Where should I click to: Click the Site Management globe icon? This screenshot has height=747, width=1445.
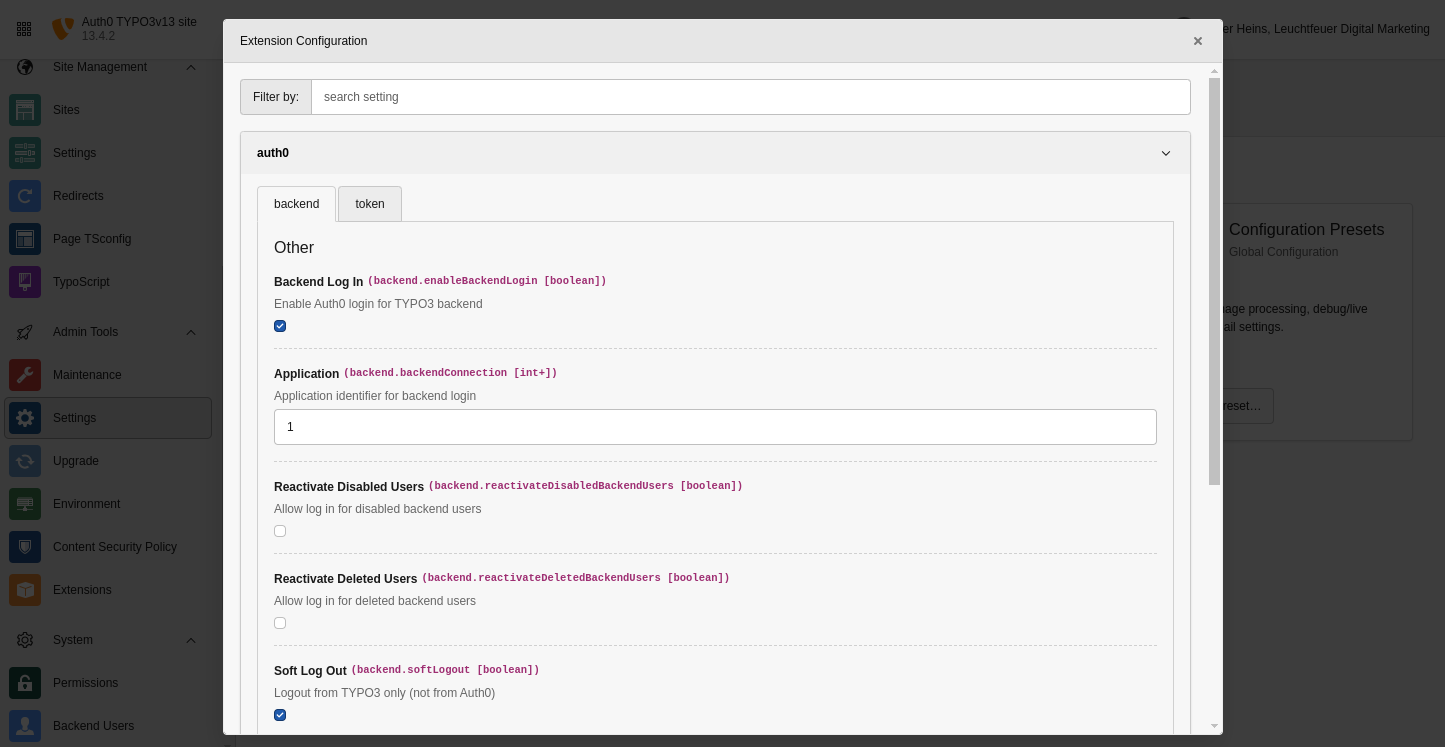coord(25,67)
